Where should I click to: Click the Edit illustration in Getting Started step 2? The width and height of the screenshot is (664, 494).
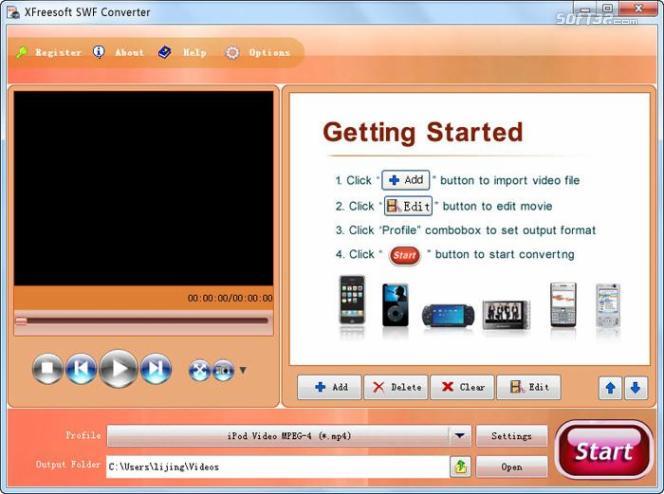pos(408,206)
